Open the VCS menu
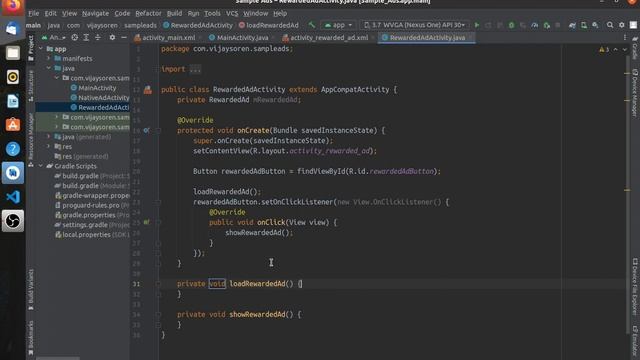 pyautogui.click(x=232, y=13)
